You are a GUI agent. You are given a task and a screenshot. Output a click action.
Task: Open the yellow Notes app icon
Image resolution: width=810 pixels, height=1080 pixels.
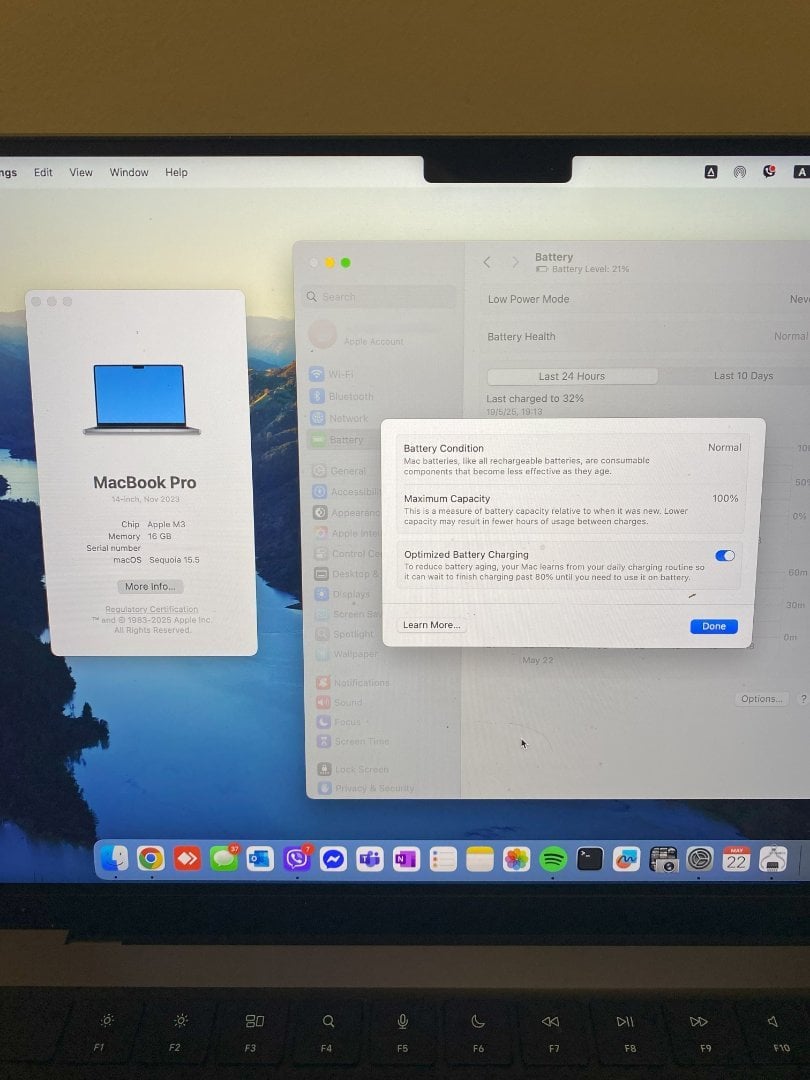point(479,859)
